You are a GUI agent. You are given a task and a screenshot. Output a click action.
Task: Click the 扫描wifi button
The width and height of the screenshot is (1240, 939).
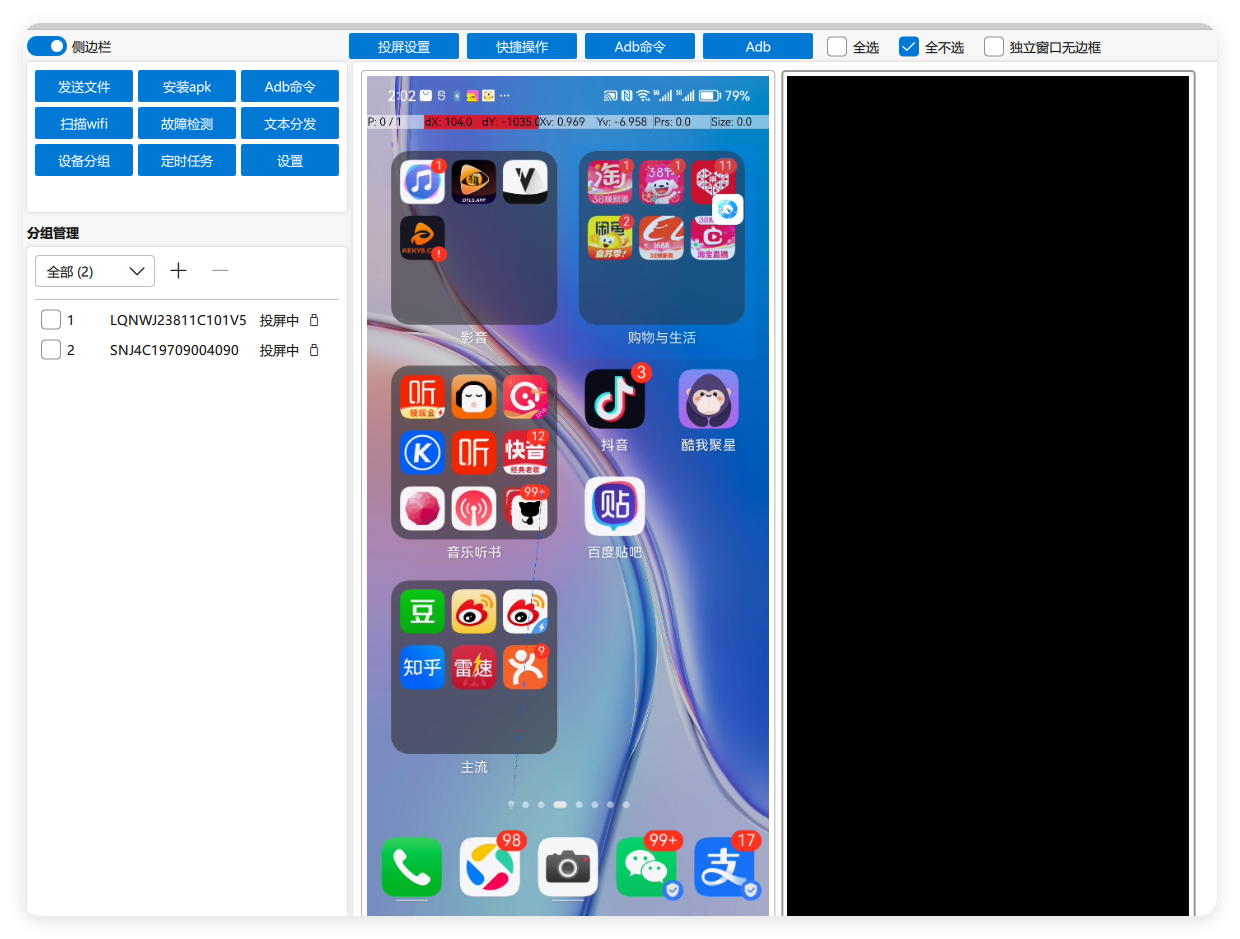[x=84, y=123]
